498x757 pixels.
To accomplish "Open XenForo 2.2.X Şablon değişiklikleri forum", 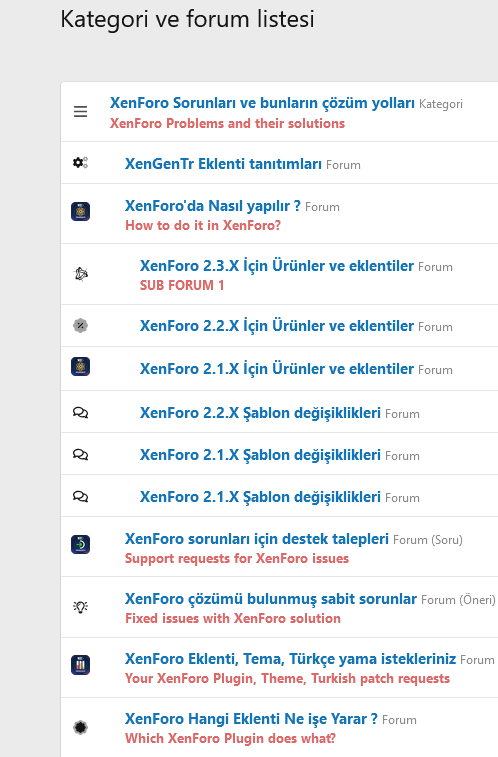I will point(260,413).
